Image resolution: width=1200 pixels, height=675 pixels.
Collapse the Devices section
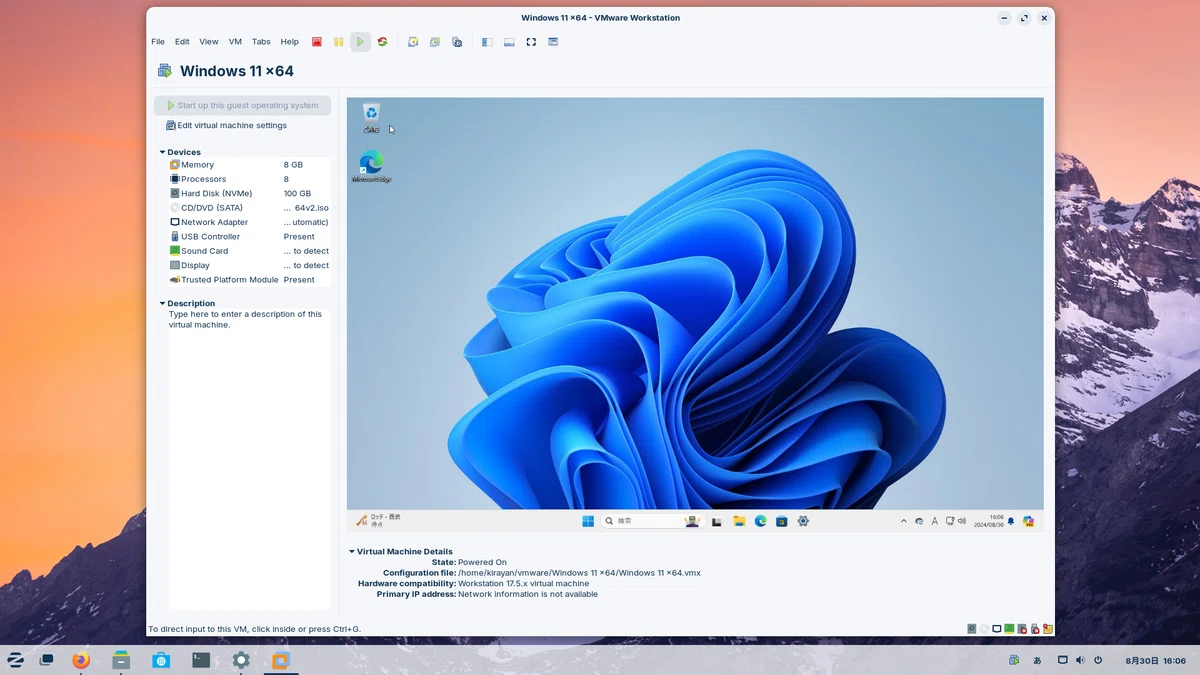[163, 152]
